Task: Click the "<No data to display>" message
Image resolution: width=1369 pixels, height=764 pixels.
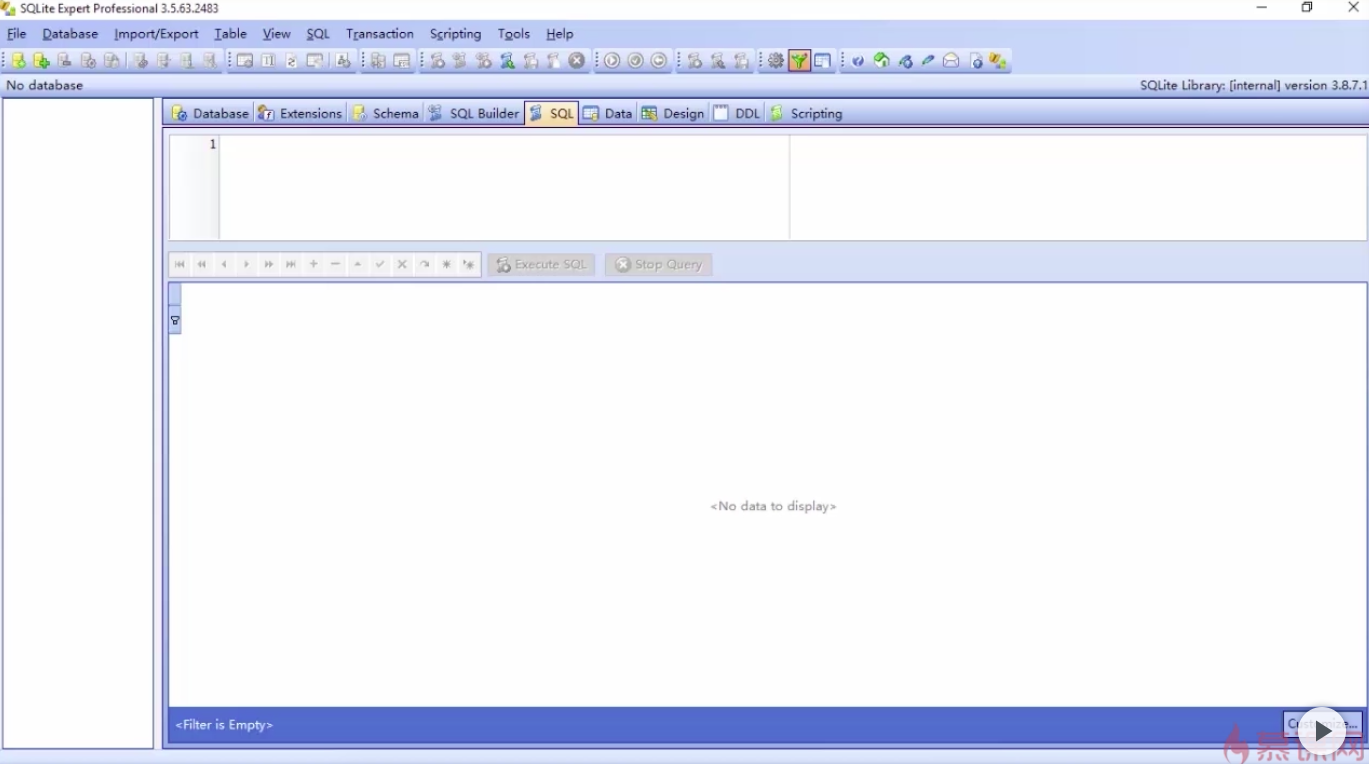Action: click(x=773, y=506)
